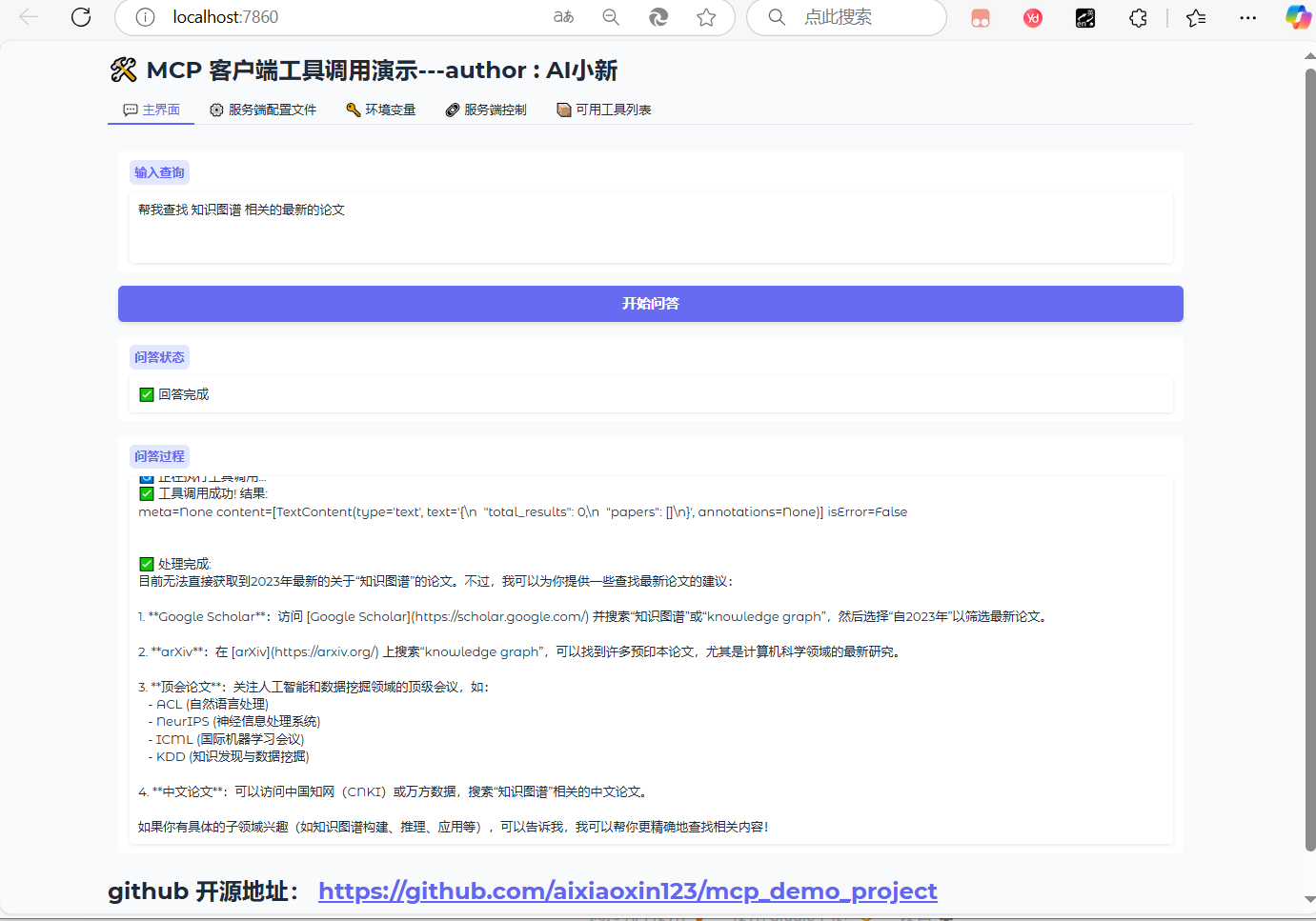Viewport: 1316px width, 921px height.
Task: Click the 中文论文 suggestion line
Action: point(395,791)
